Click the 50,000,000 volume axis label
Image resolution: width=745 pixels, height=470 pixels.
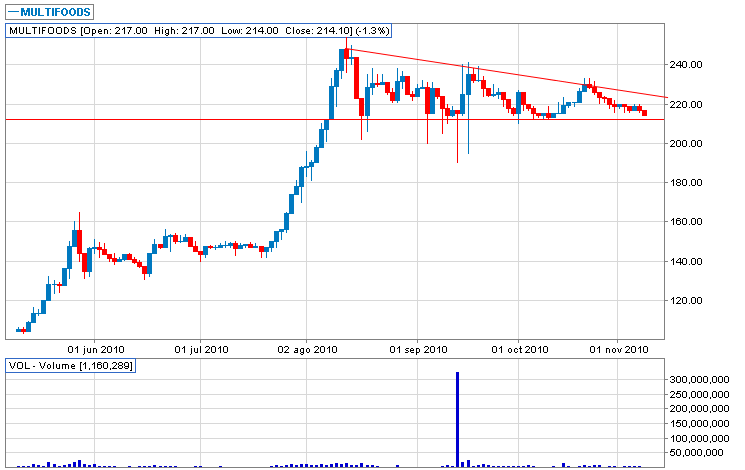click(x=699, y=452)
